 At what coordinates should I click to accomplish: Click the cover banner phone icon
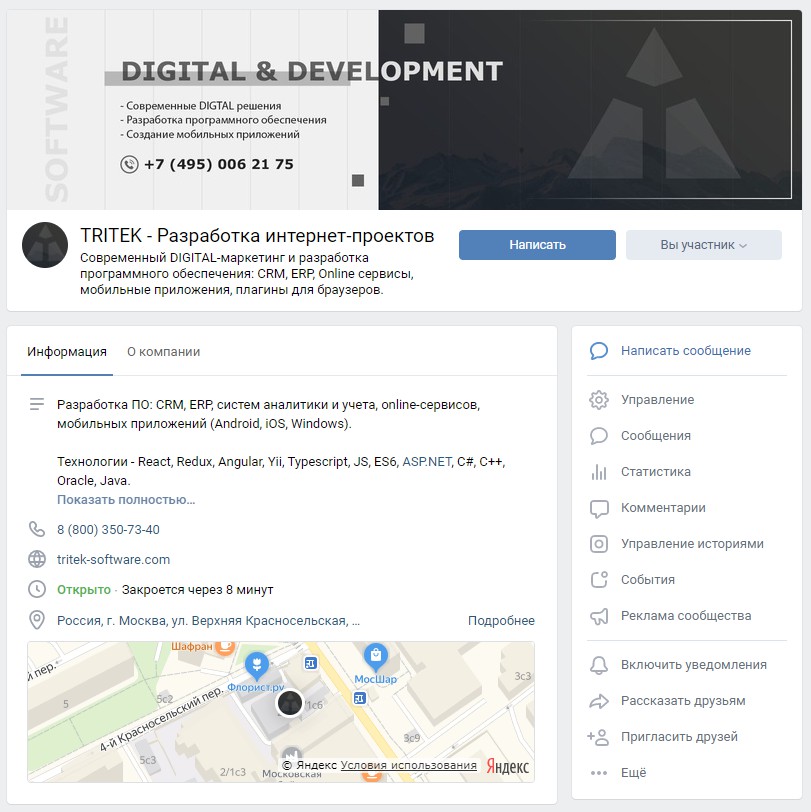[x=129, y=164]
